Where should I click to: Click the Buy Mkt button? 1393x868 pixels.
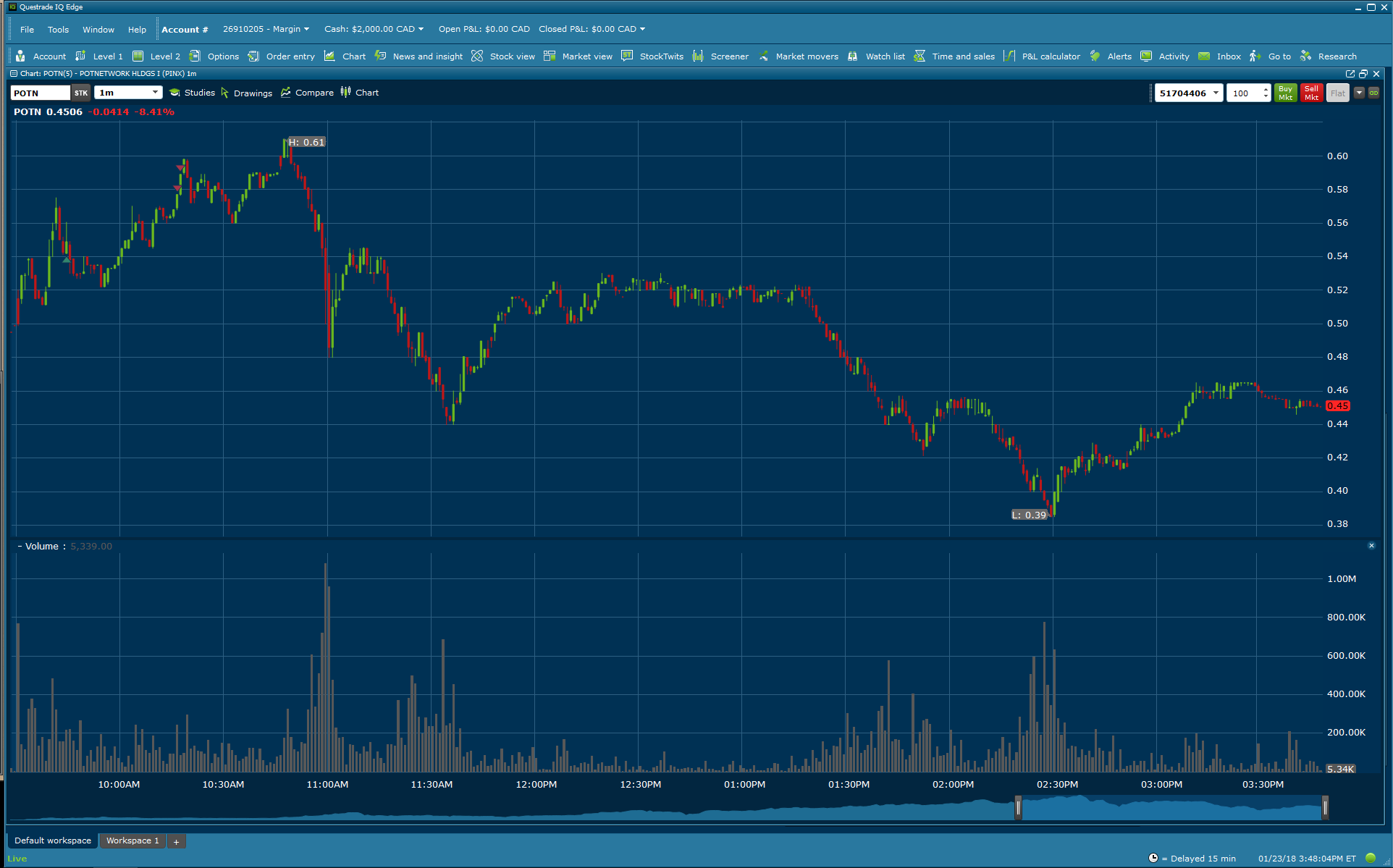click(x=1285, y=93)
